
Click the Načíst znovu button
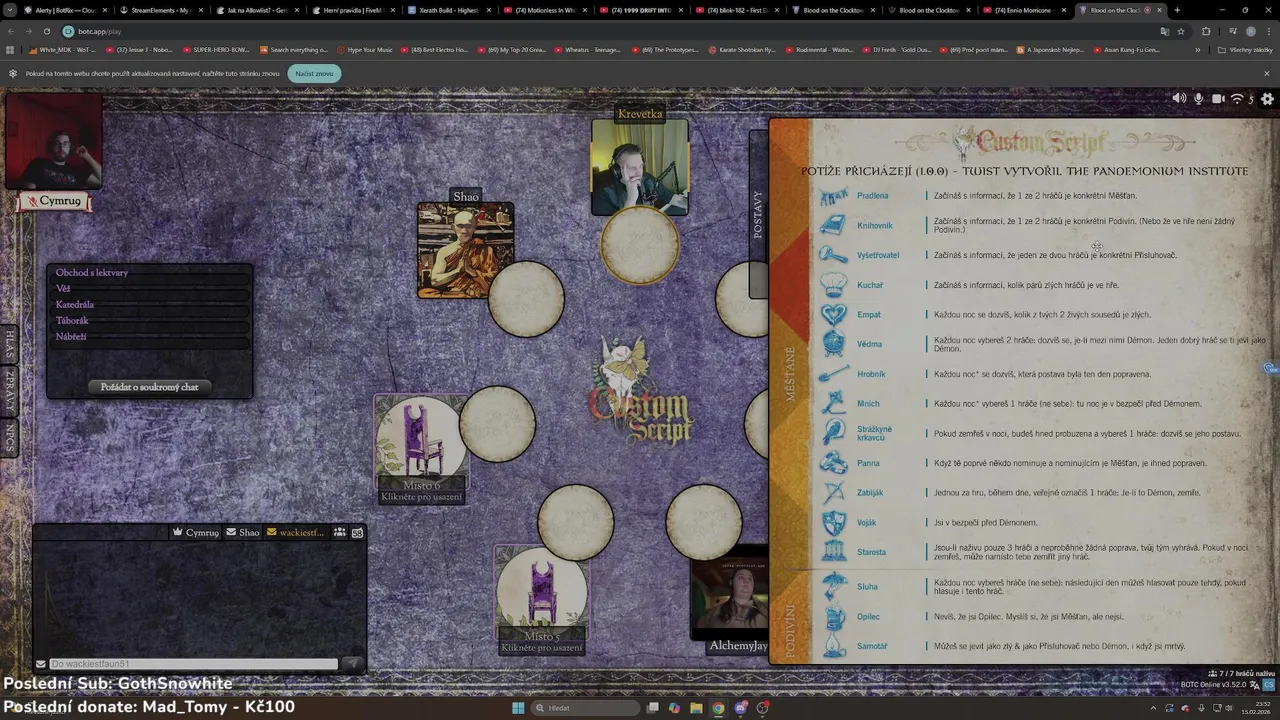click(314, 73)
